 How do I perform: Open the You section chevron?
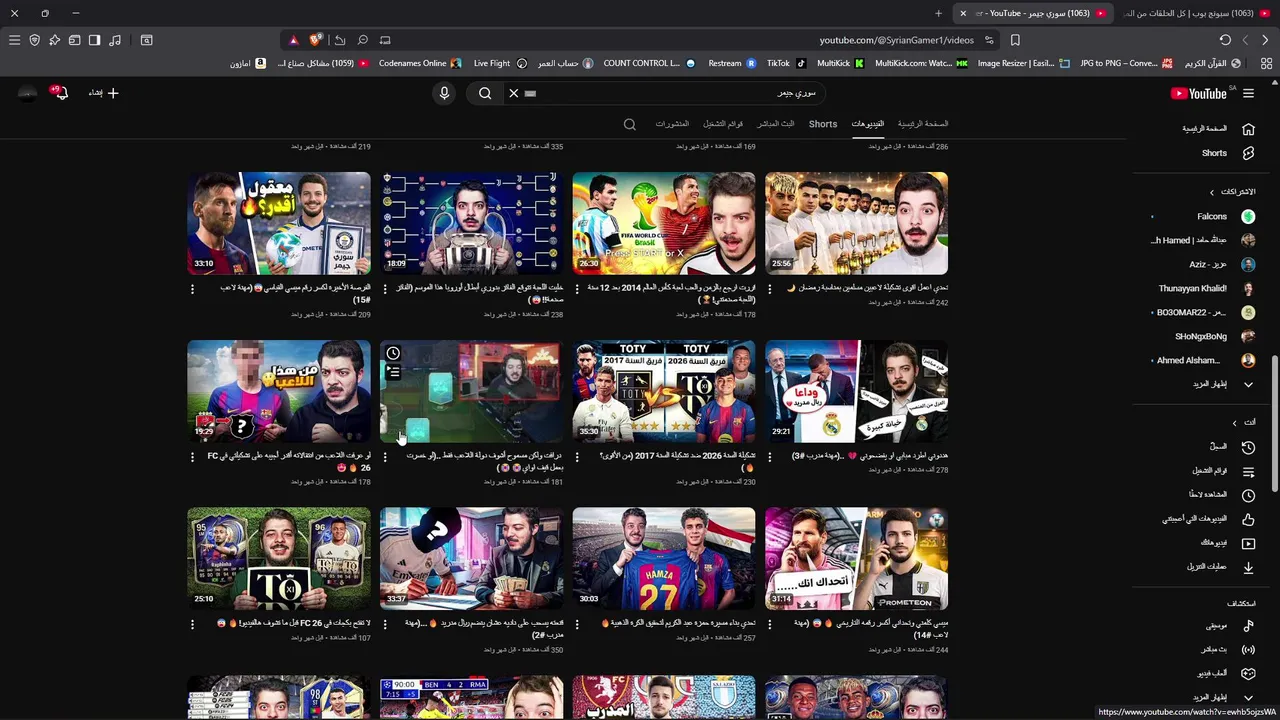click(x=1234, y=423)
